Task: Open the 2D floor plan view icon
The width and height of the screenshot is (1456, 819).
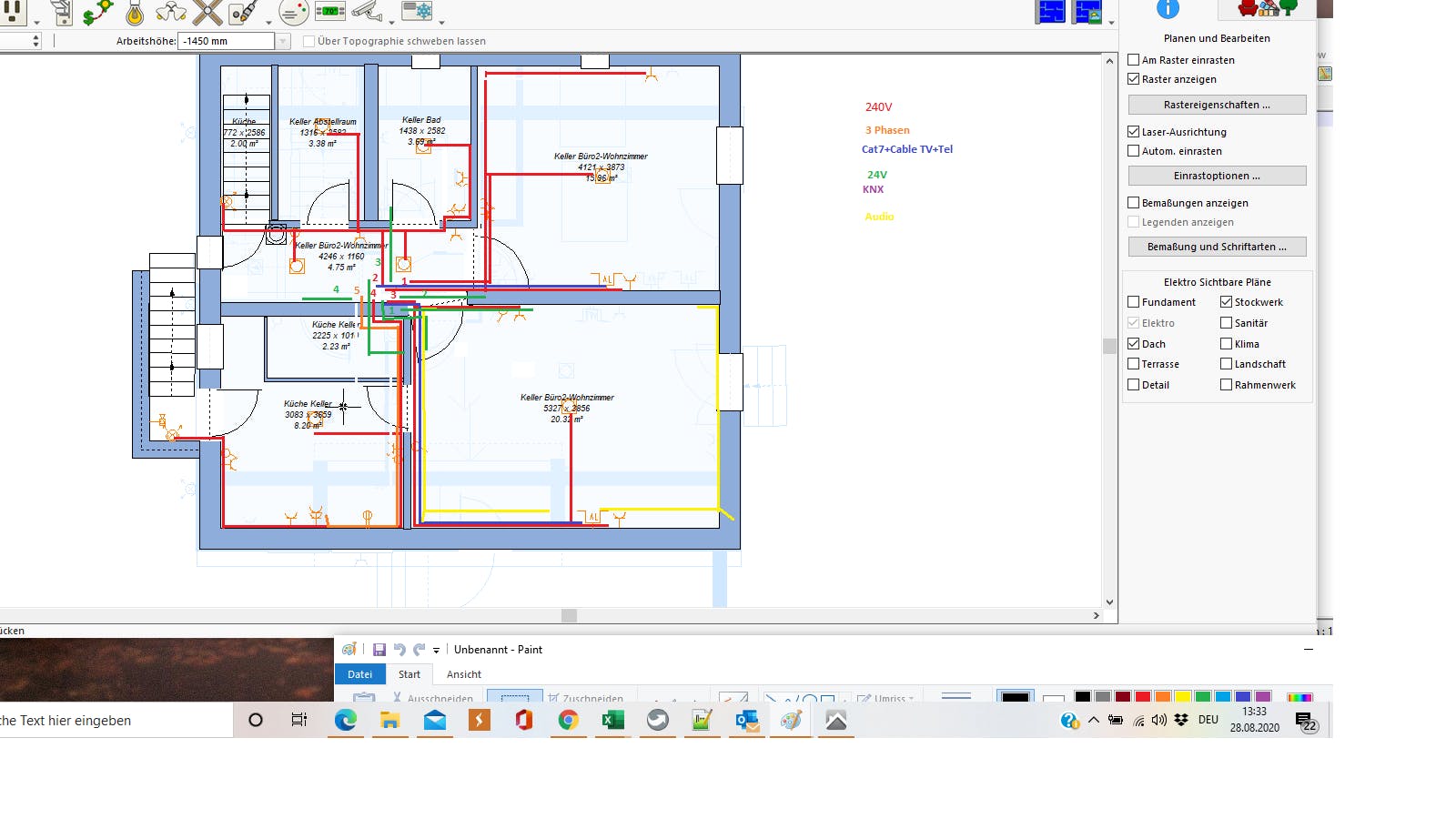Action: pos(1050,12)
